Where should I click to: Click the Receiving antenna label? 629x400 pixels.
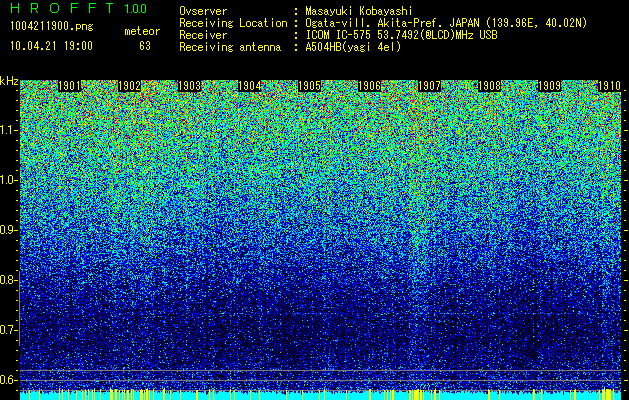tap(230, 47)
